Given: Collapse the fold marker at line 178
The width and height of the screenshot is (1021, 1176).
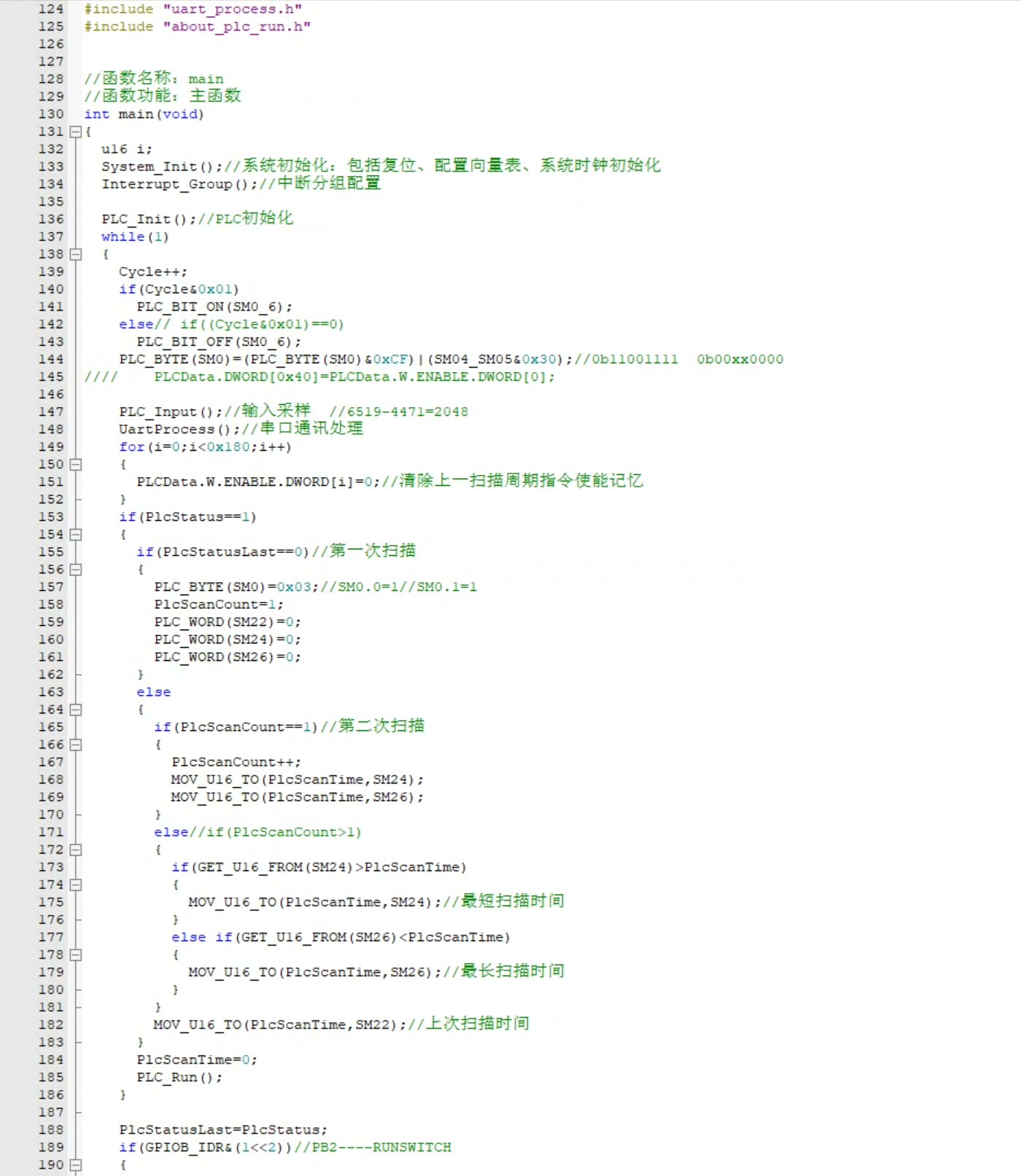Looking at the screenshot, I should click(x=75, y=955).
